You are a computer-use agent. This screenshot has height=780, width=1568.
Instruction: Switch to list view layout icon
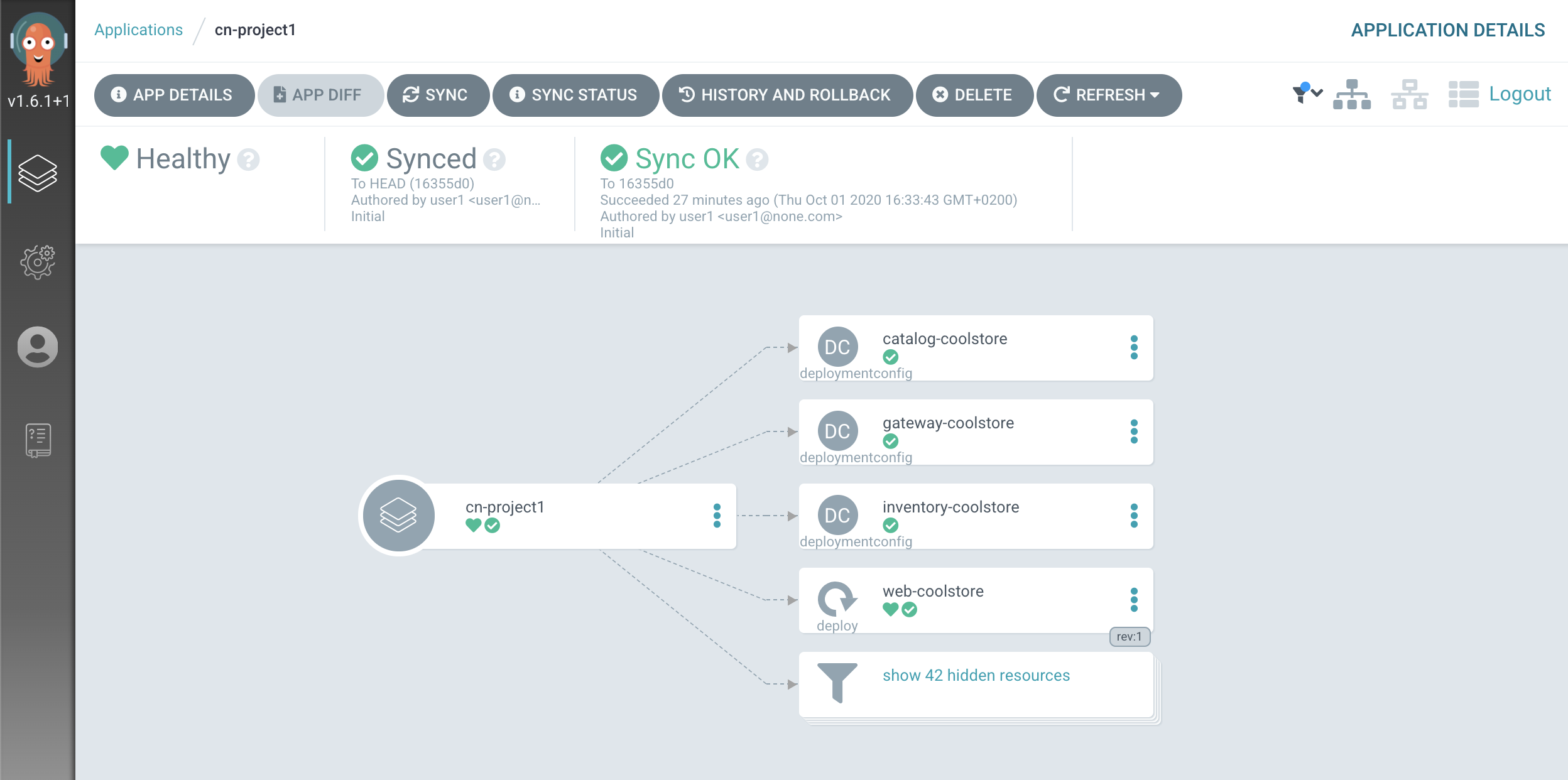(x=1463, y=94)
